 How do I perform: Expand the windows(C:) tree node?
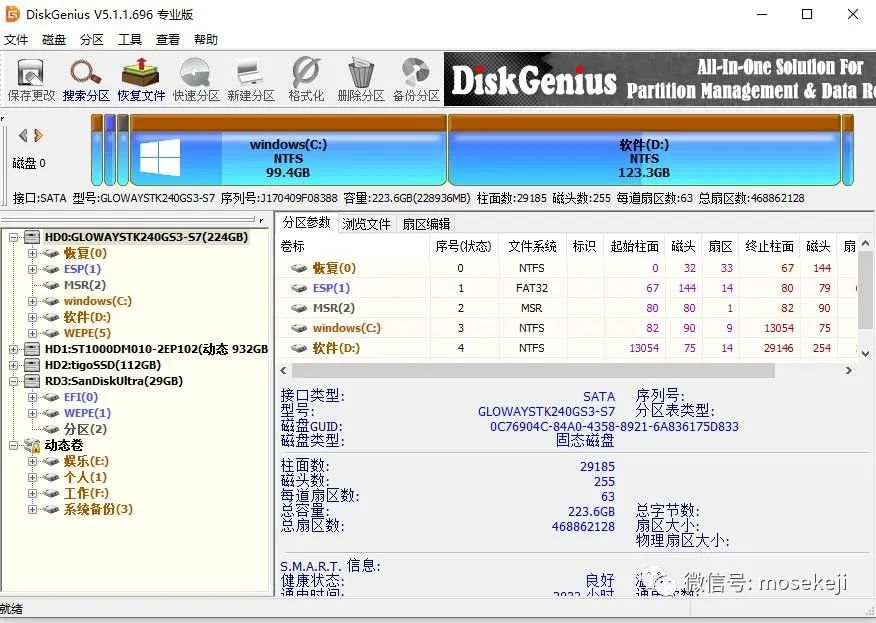(x=32, y=301)
